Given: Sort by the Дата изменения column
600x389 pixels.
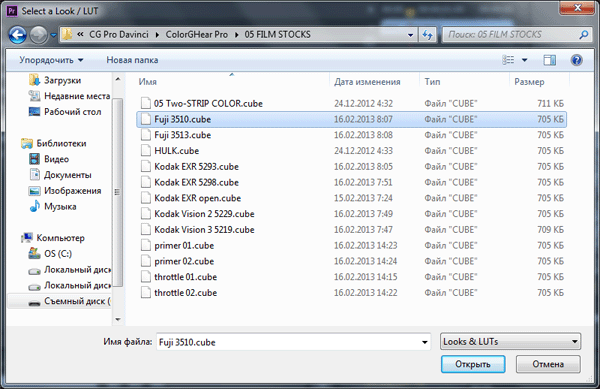Looking at the screenshot, I should coord(367,81).
